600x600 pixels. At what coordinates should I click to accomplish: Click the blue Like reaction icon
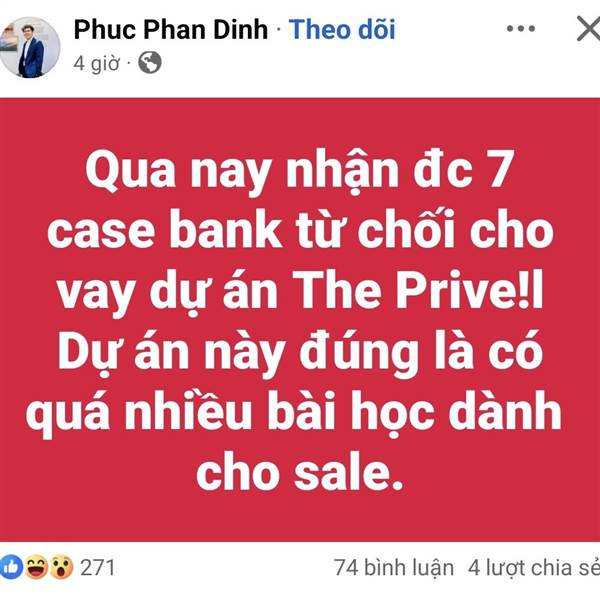[11, 567]
